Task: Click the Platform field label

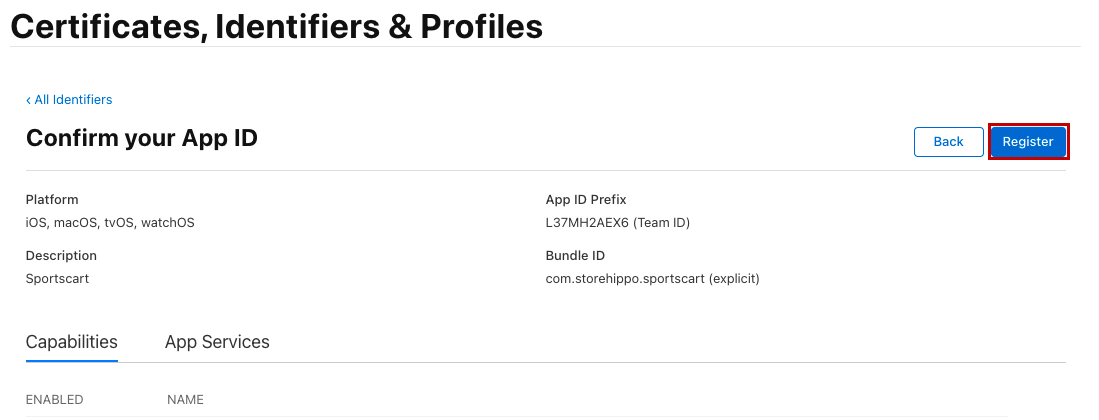Action: click(x=52, y=200)
